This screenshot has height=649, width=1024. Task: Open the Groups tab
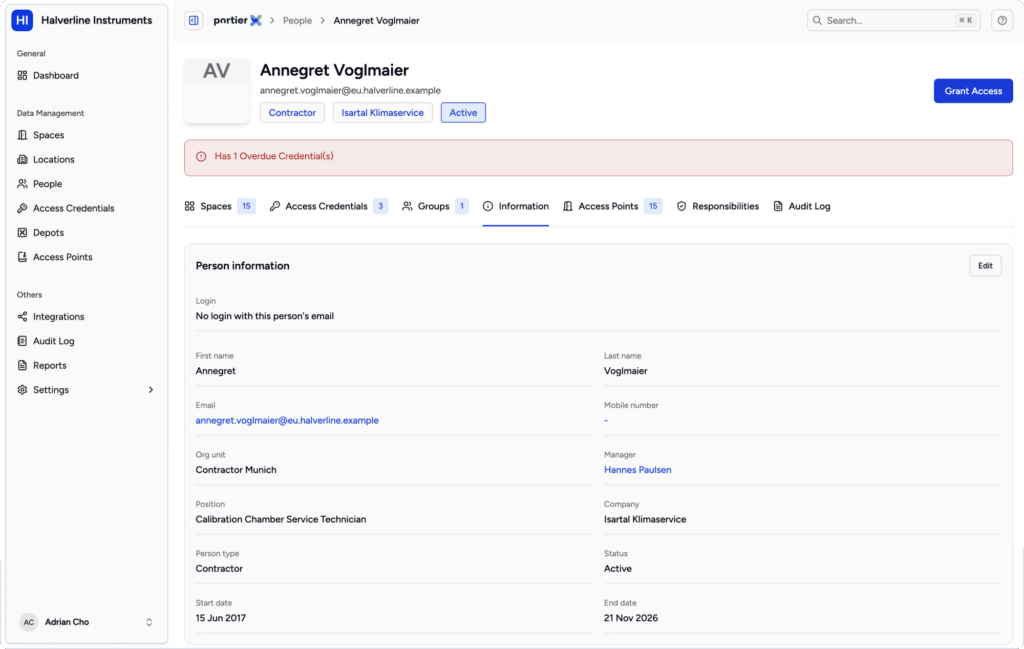point(435,206)
